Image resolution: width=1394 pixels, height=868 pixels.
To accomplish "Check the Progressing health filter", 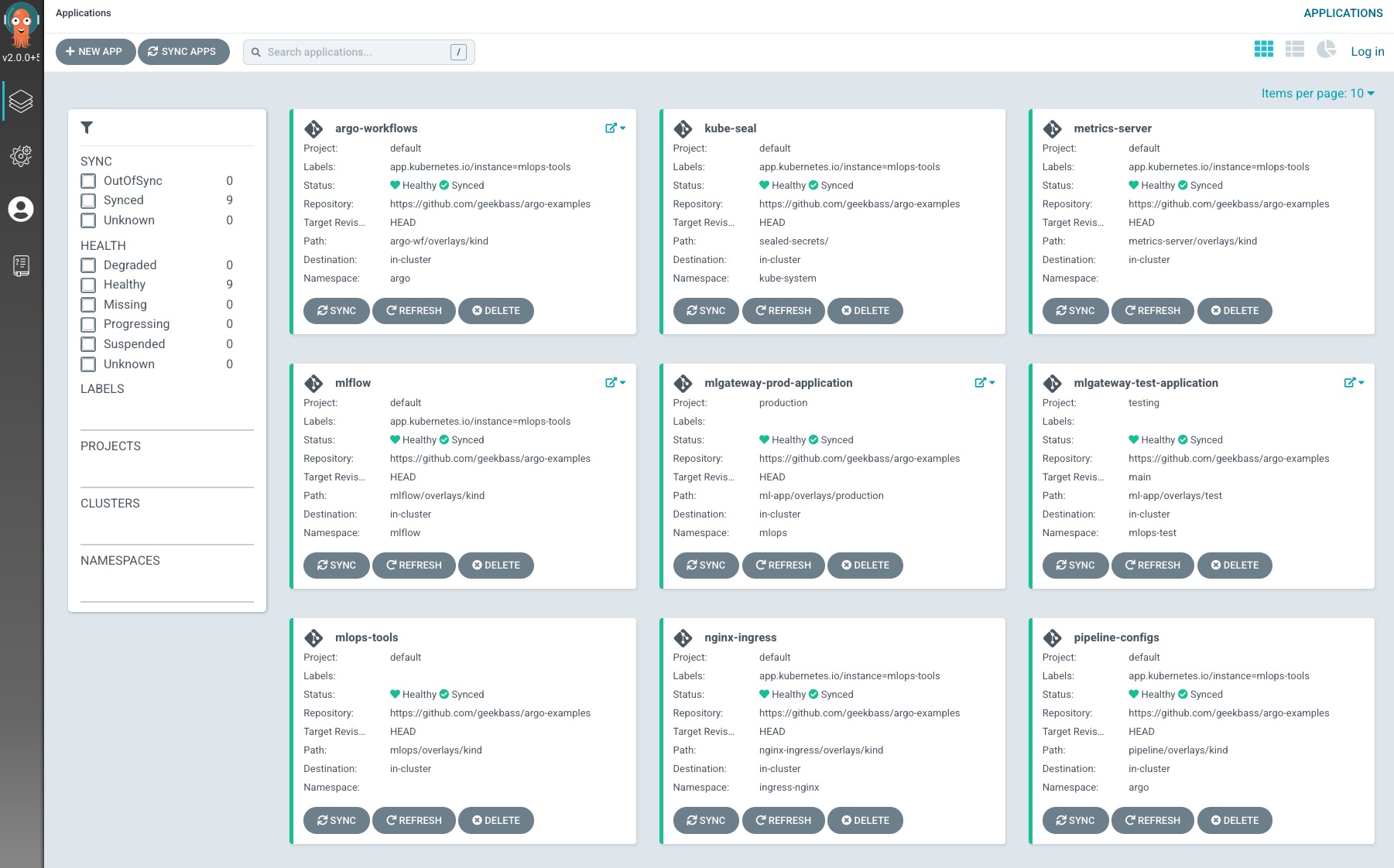I will coord(88,324).
